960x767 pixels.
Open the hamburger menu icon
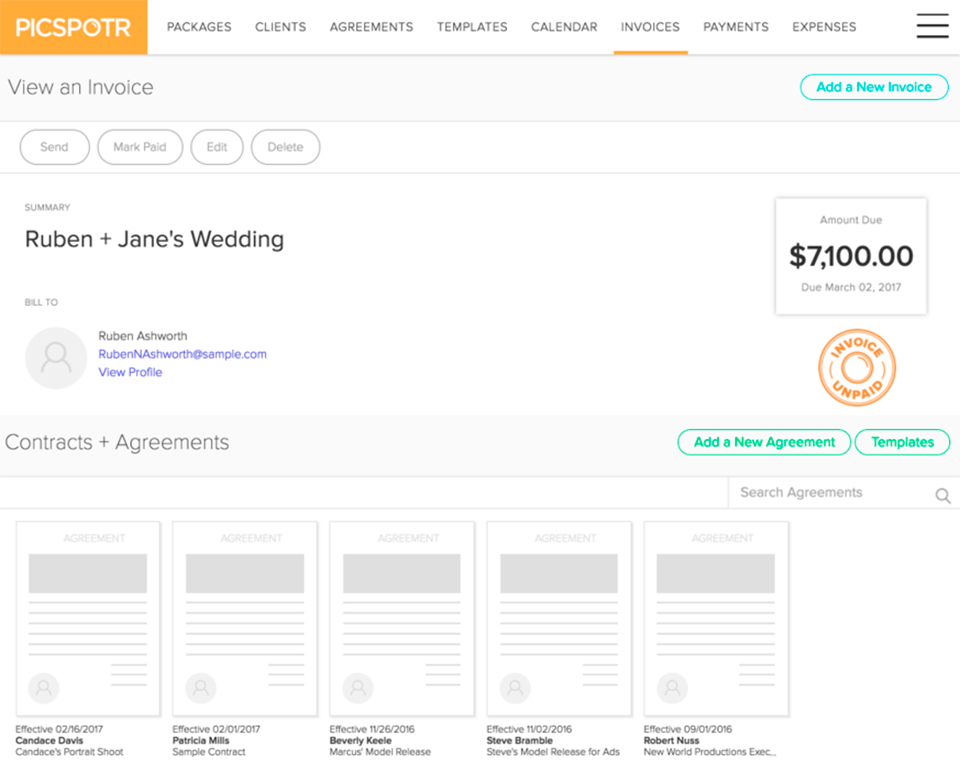932,27
